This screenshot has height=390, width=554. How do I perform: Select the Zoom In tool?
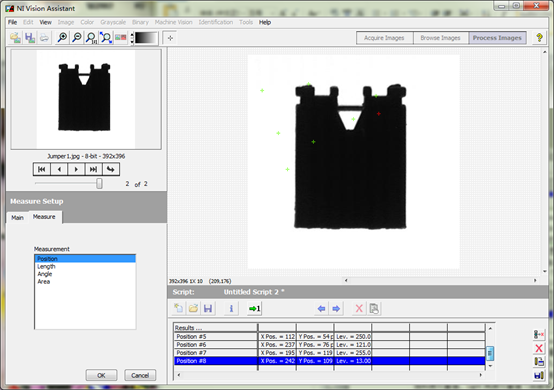pyautogui.click(x=62, y=37)
